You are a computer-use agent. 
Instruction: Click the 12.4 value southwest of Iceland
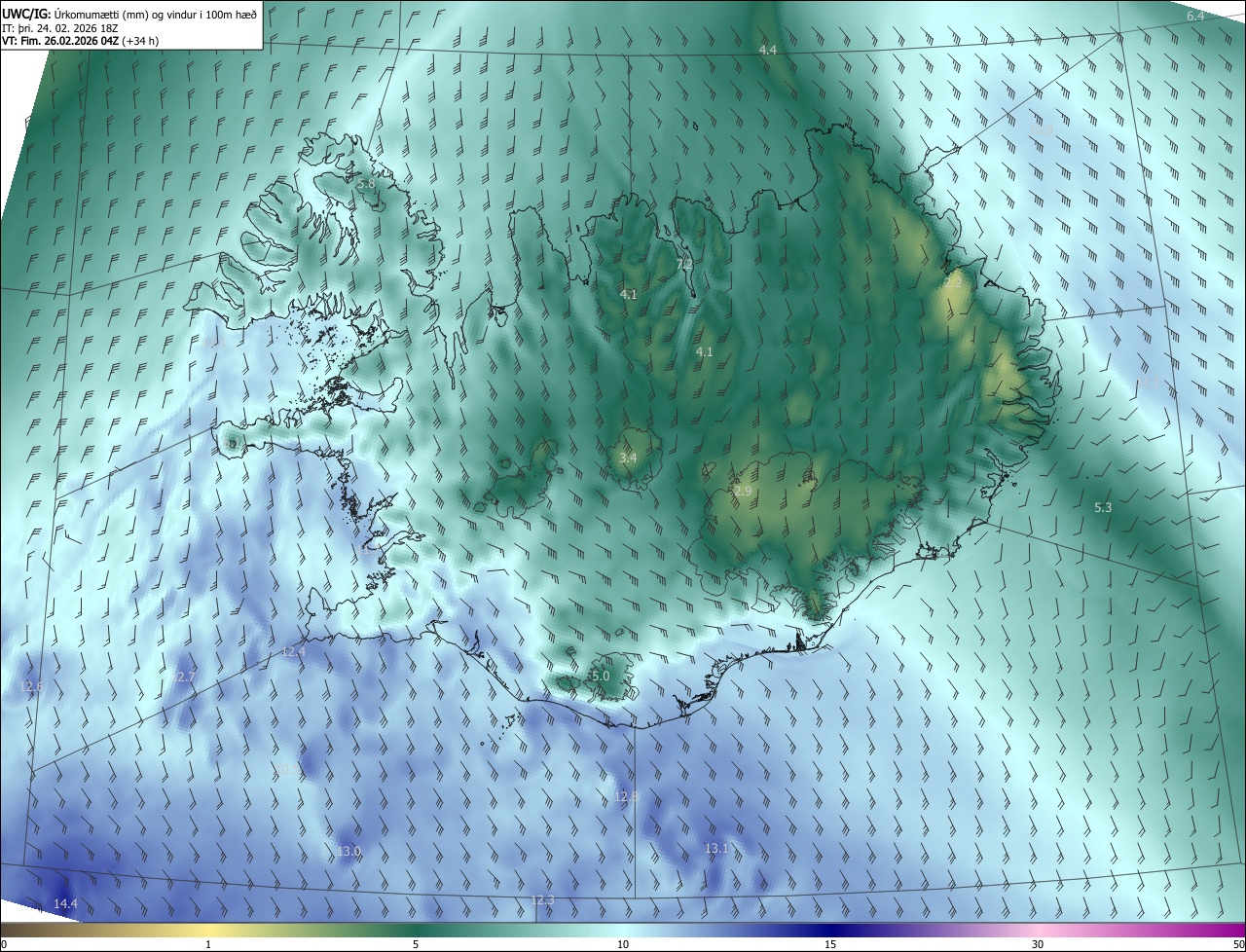294,651
